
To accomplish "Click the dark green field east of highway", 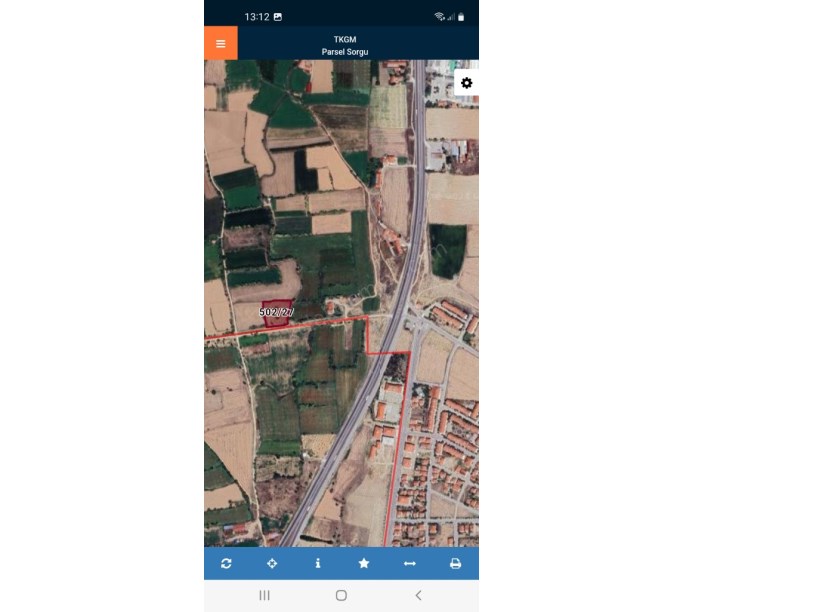I will (x=447, y=251).
